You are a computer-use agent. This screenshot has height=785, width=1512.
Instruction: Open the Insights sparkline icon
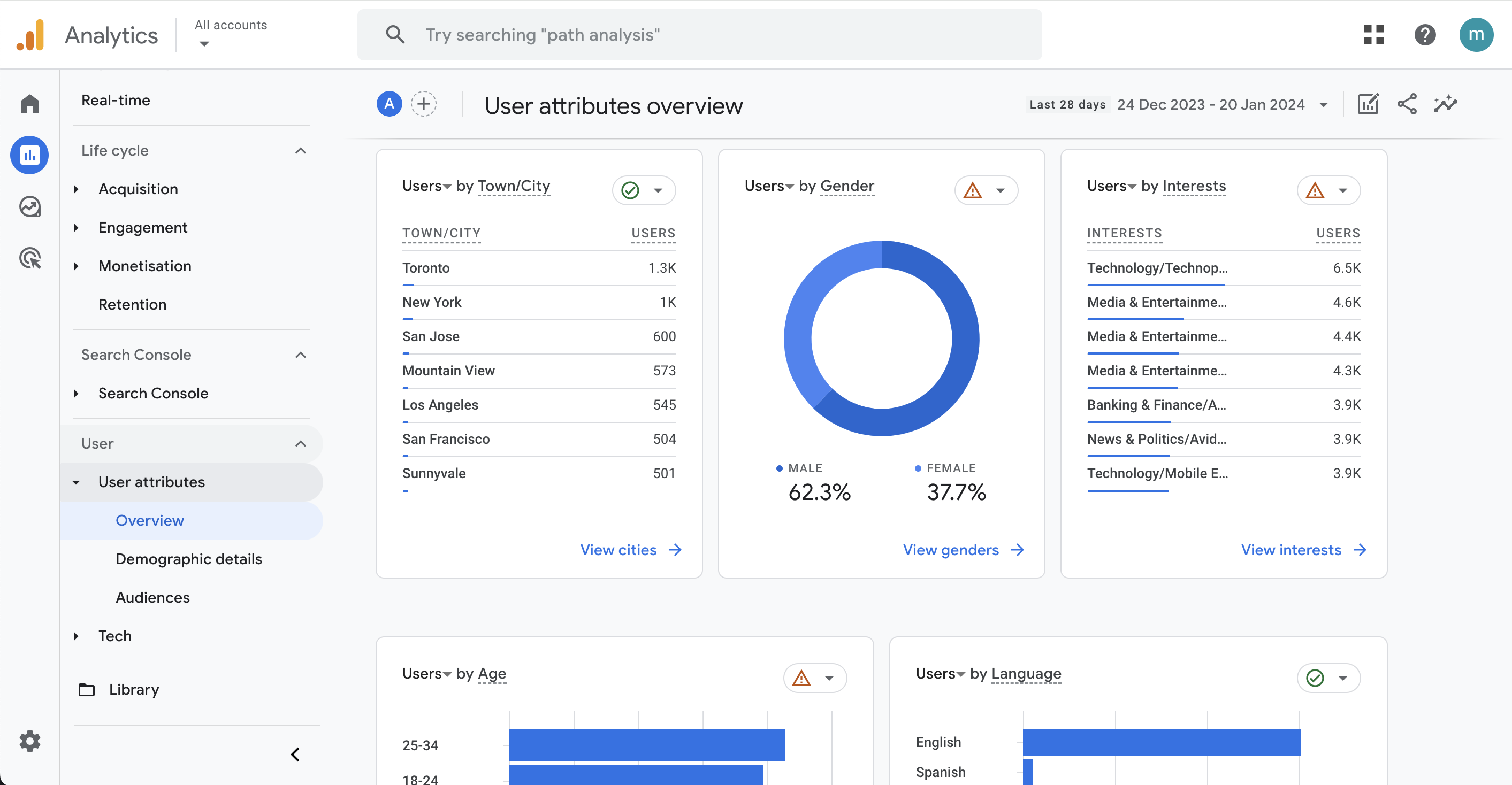coord(1445,104)
